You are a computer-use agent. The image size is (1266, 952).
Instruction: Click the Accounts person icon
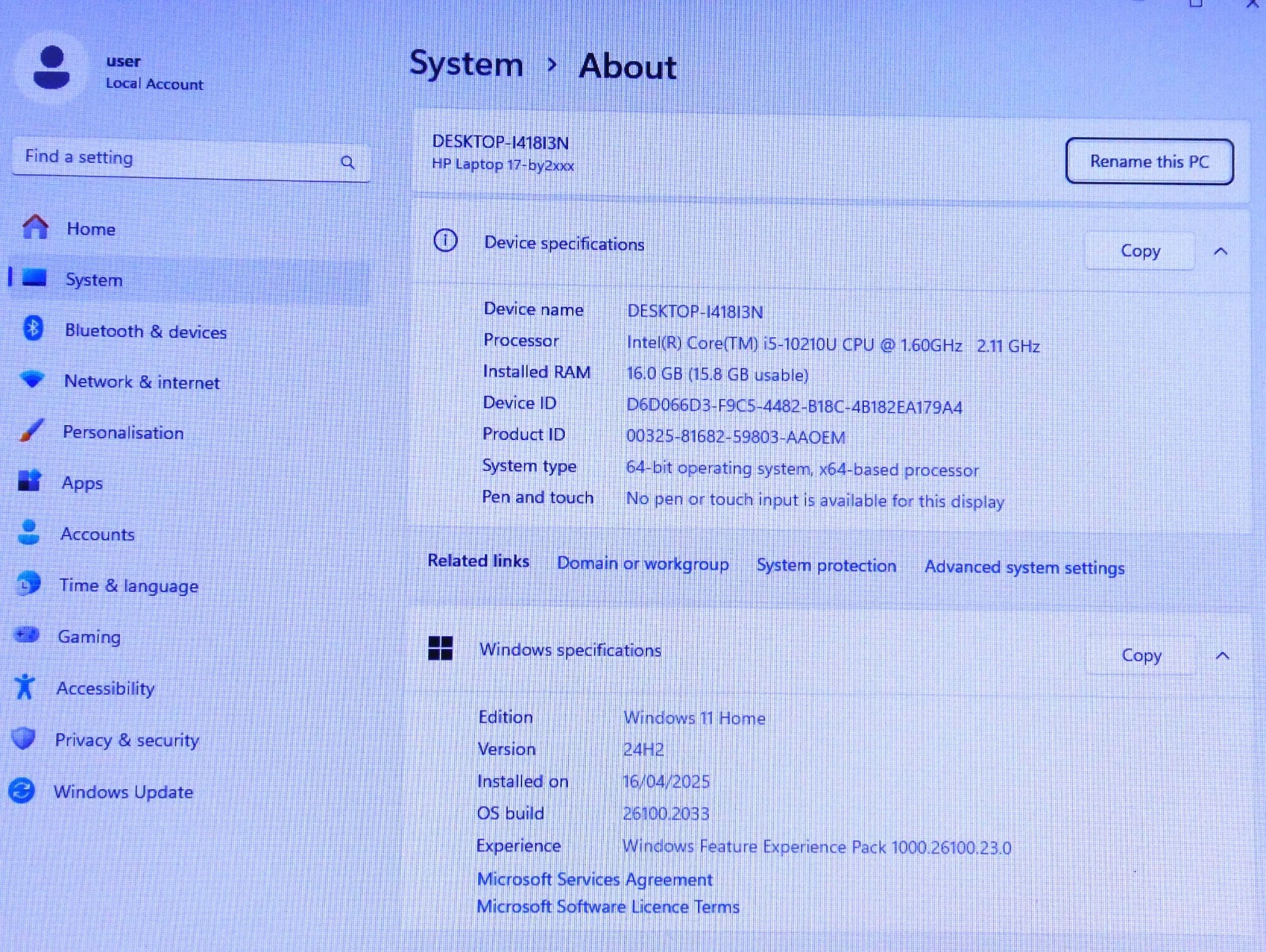click(x=28, y=532)
